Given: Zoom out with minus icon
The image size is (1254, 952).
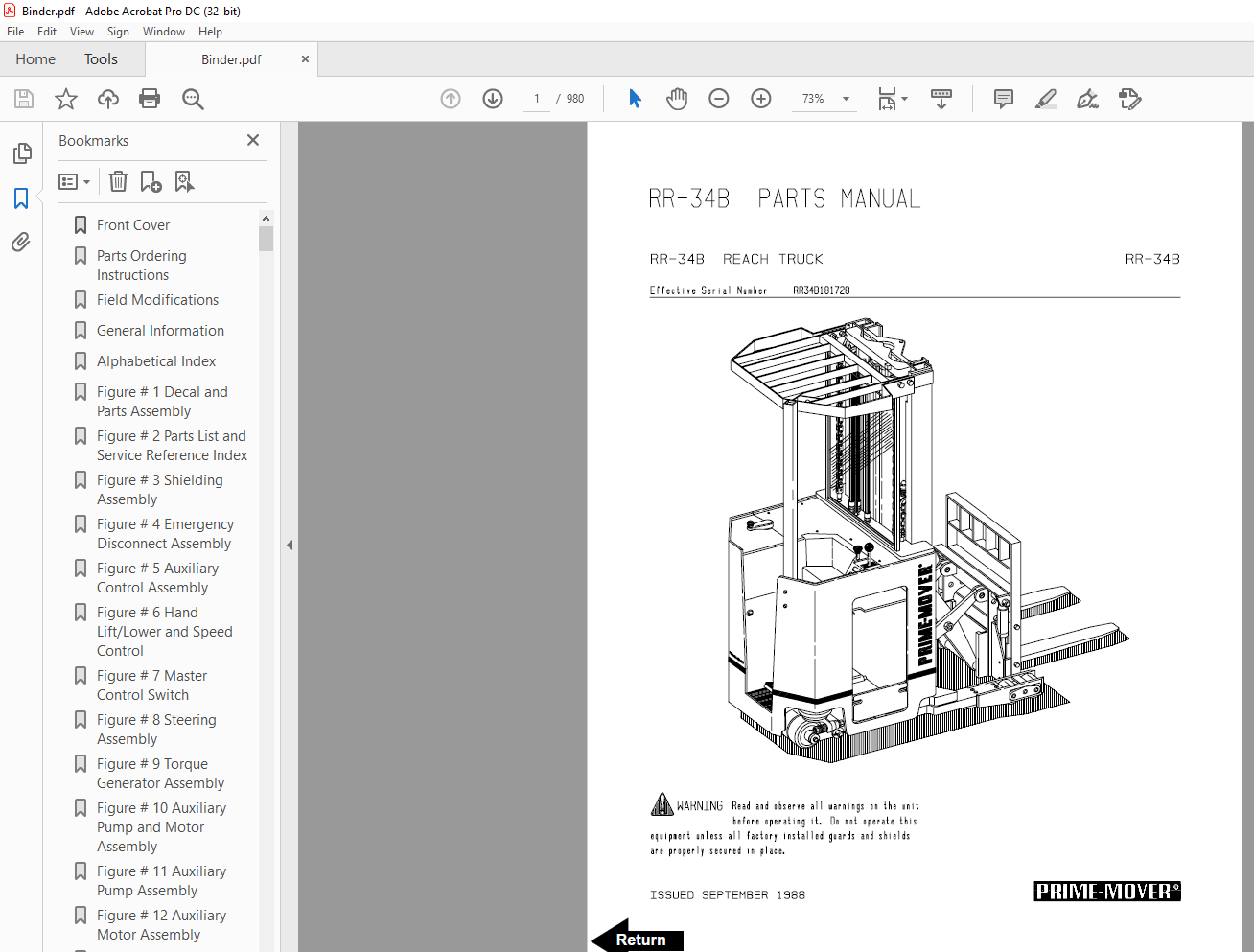Looking at the screenshot, I should coord(719,99).
